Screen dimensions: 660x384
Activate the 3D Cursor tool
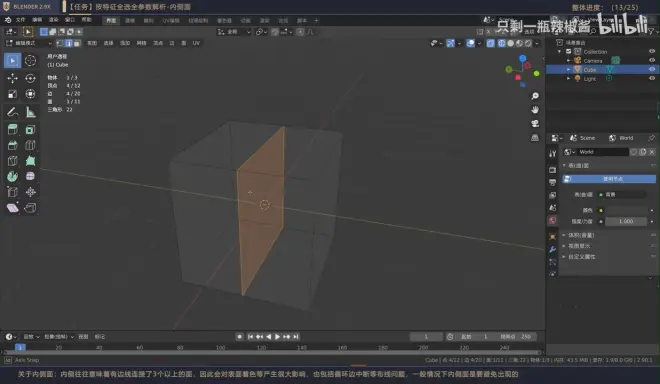pos(30,61)
